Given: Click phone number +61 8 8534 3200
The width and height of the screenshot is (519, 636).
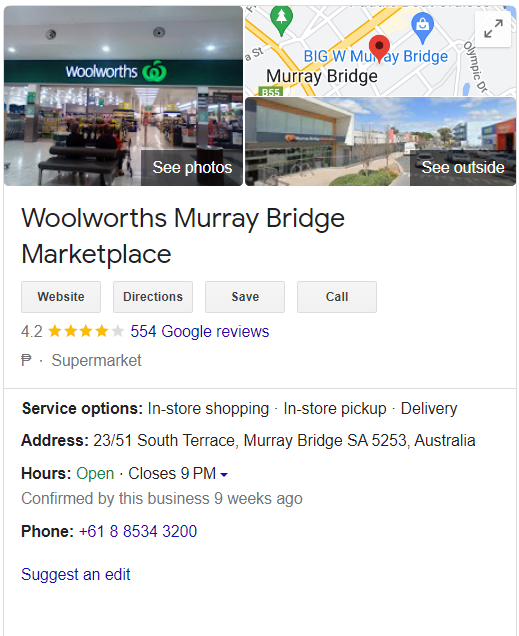Looking at the screenshot, I should [x=138, y=531].
